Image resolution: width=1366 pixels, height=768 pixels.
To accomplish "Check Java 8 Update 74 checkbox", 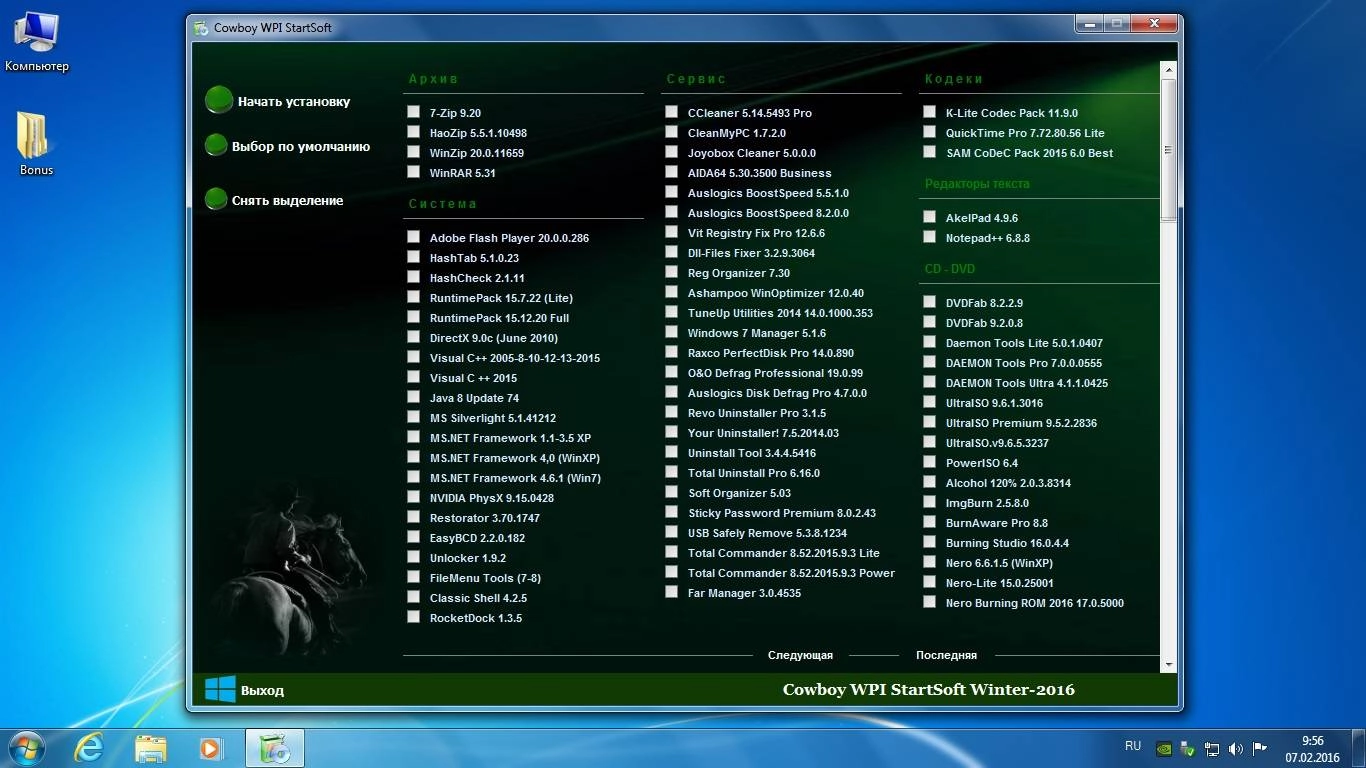I will [x=414, y=397].
